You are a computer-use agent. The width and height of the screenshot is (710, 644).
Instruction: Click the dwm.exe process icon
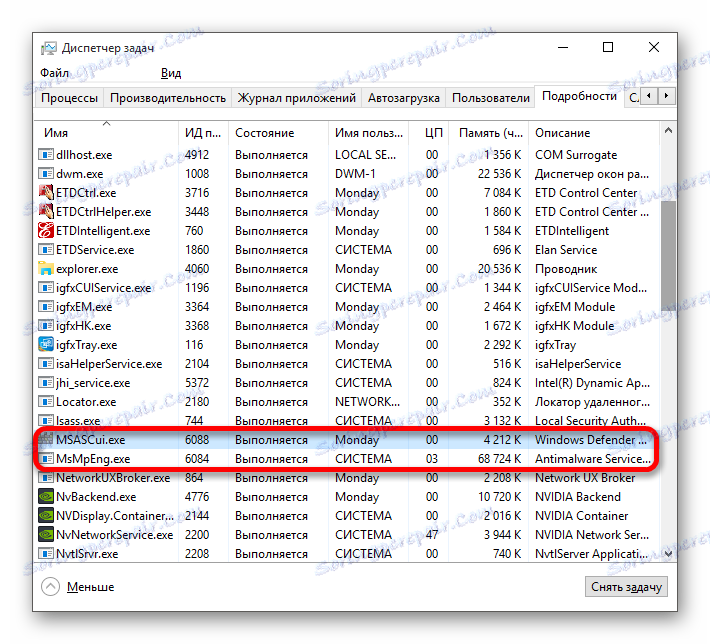tap(46, 174)
